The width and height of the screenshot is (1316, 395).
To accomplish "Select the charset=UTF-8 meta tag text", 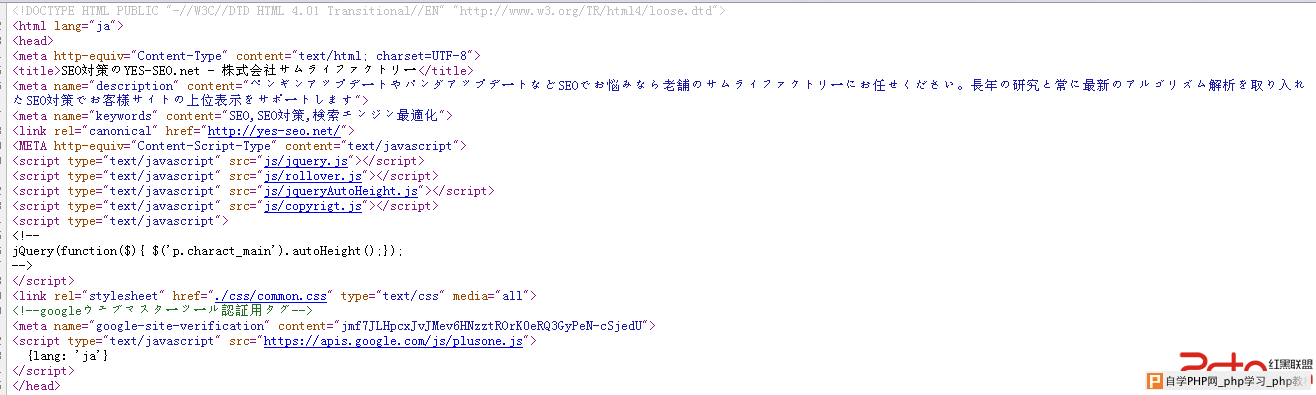I will coord(247,56).
